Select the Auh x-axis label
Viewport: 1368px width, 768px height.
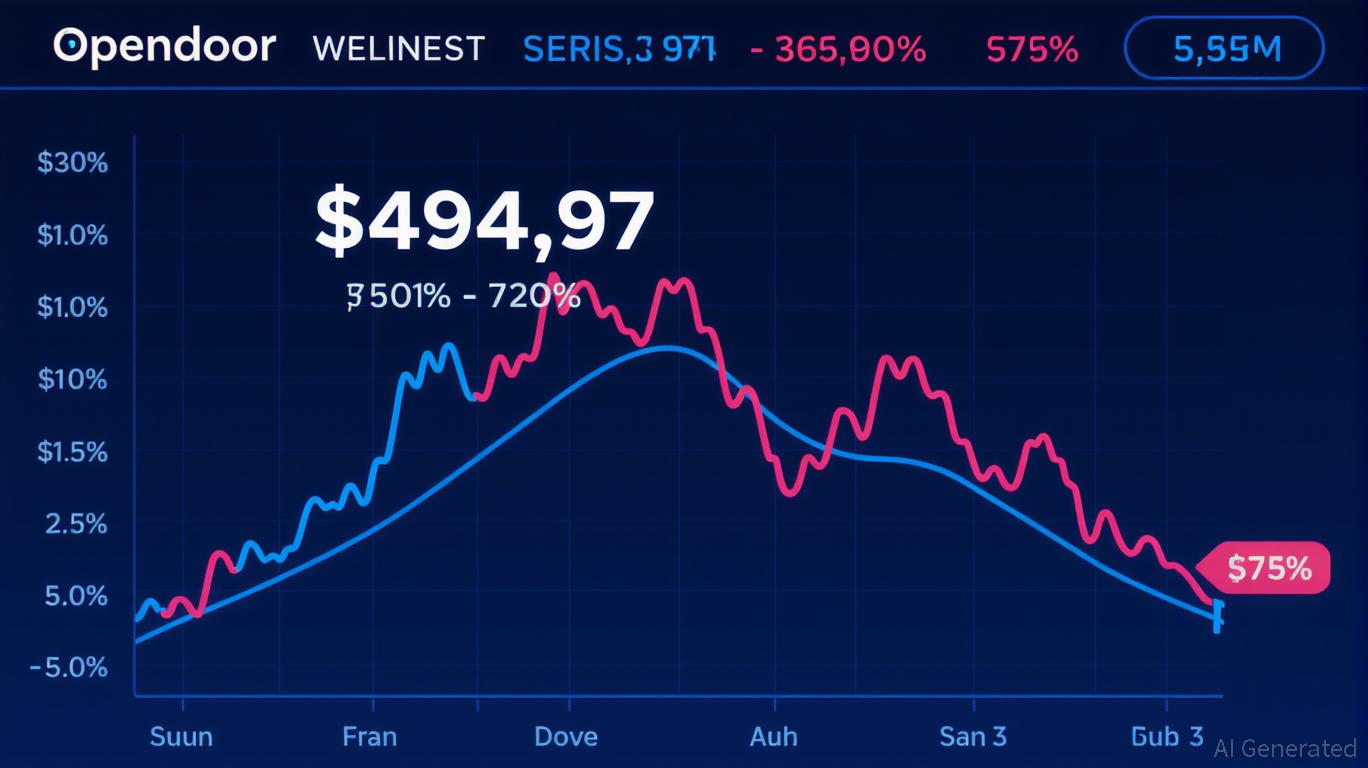(773, 737)
